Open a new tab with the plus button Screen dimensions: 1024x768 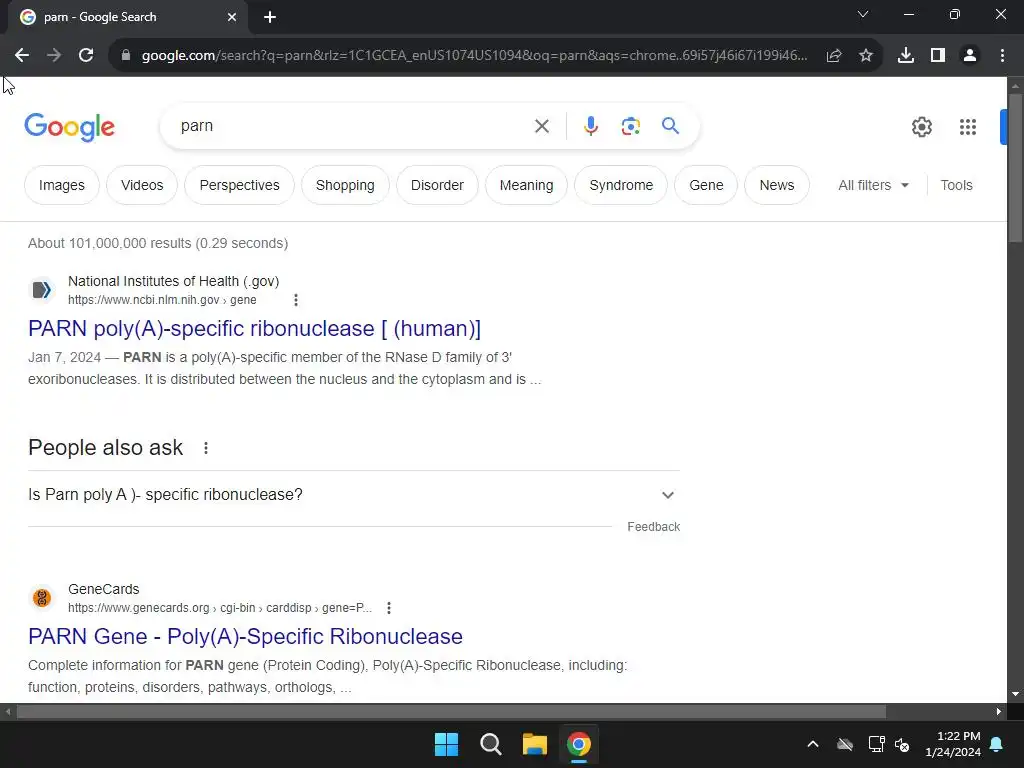click(x=270, y=18)
